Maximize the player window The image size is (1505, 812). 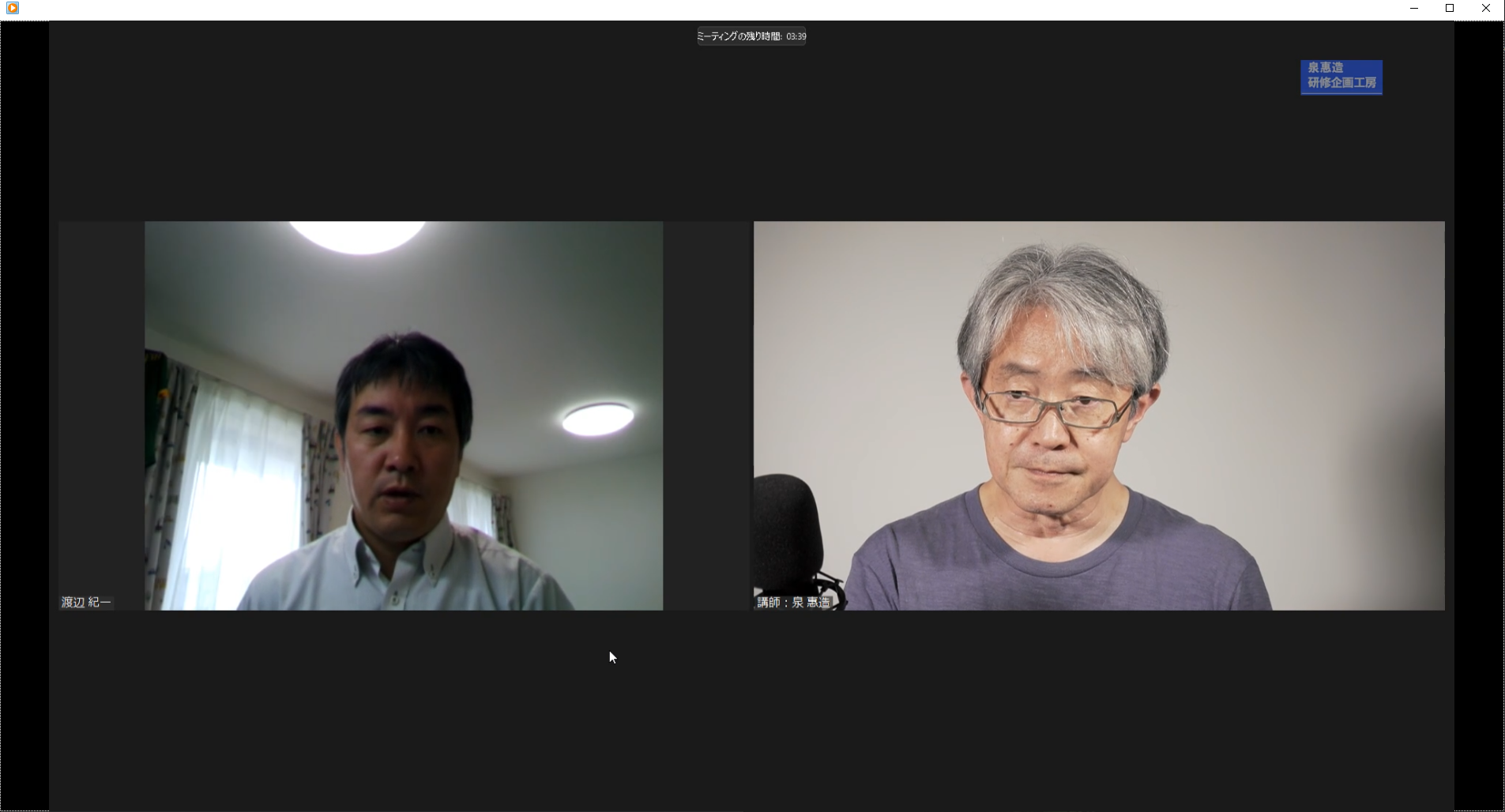pyautogui.click(x=1450, y=9)
